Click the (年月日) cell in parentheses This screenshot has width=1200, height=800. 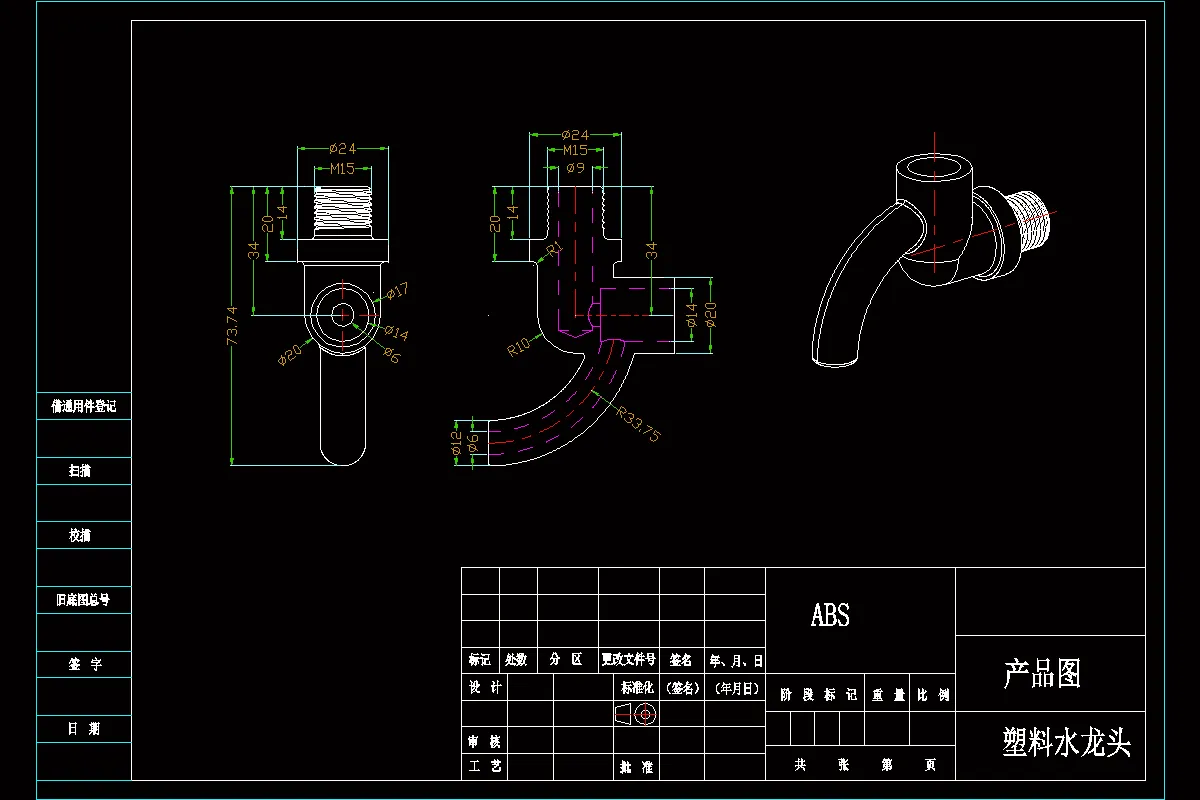[x=736, y=688]
